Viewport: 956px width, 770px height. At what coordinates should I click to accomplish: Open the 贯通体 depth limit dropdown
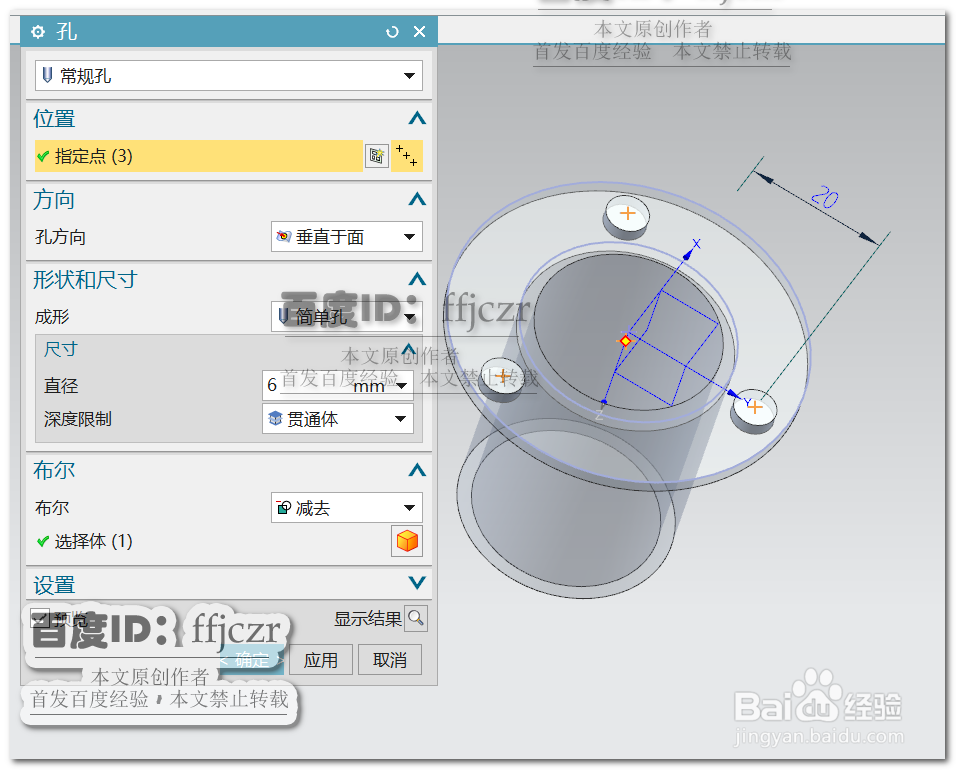coord(338,419)
